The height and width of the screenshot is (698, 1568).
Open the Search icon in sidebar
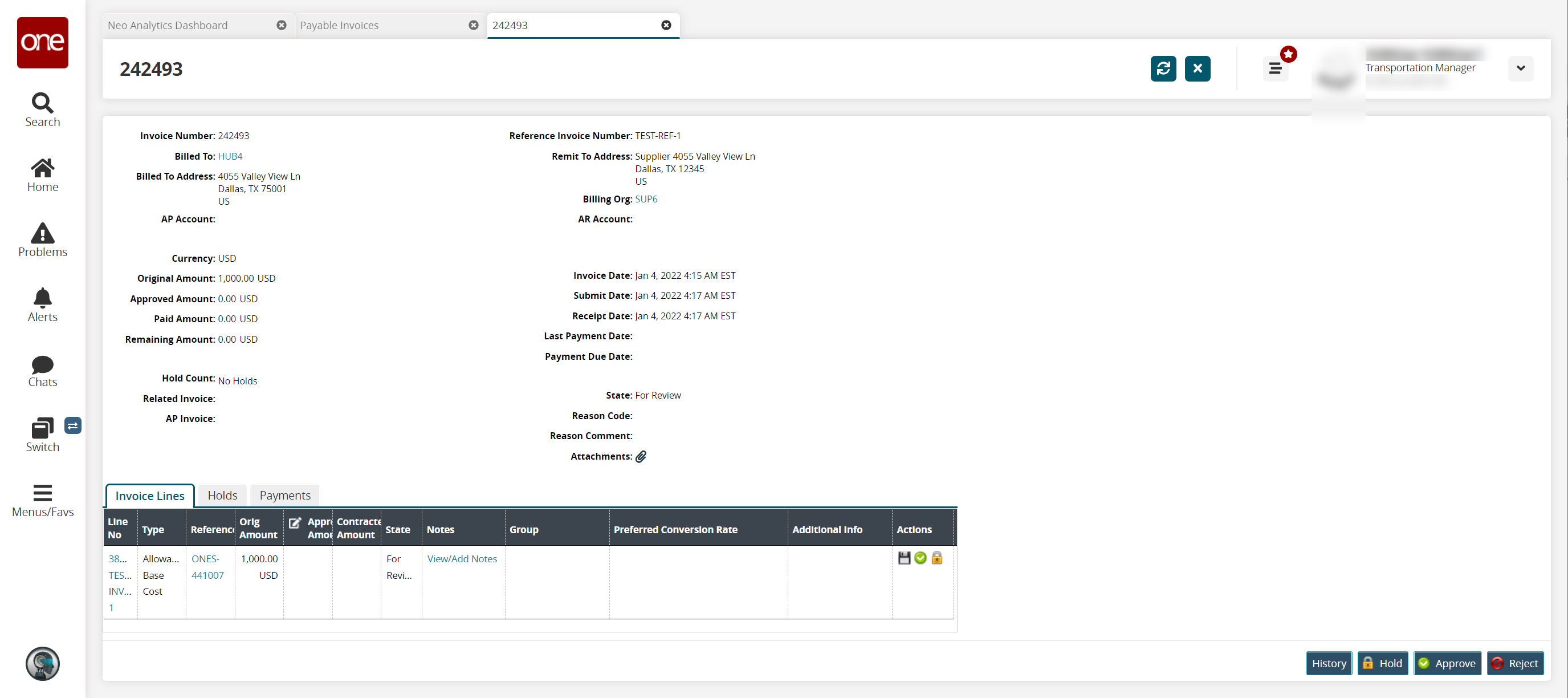click(43, 109)
